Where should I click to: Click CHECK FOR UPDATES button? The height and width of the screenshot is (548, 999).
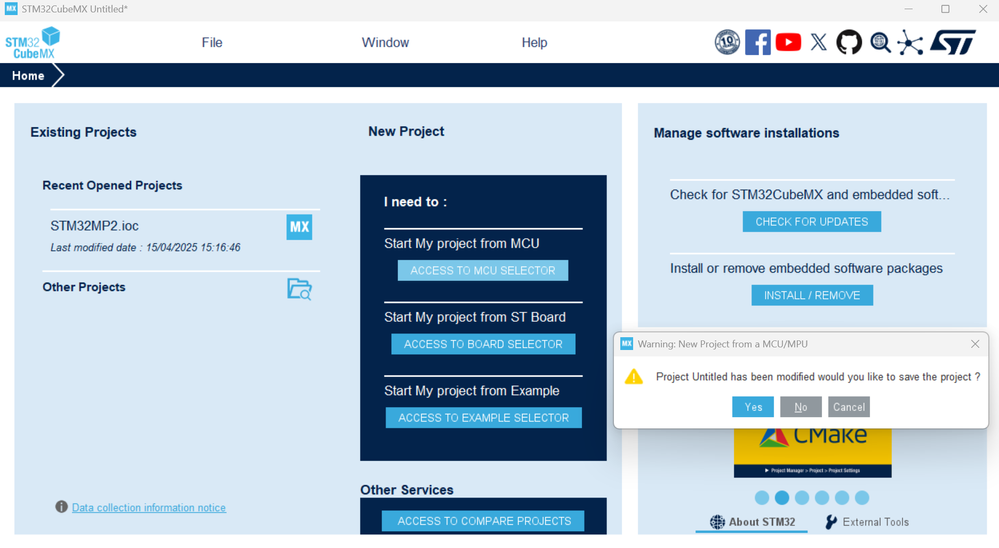[x=812, y=222]
